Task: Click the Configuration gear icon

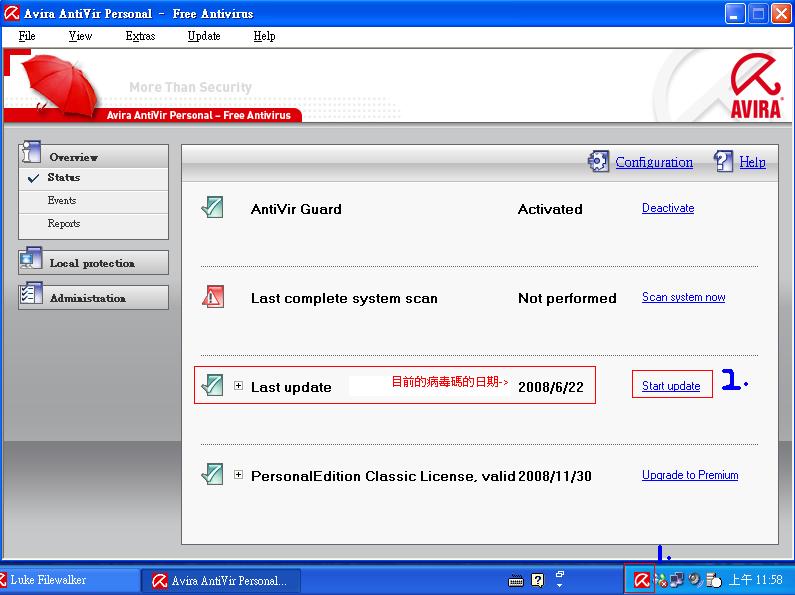Action: coord(598,162)
